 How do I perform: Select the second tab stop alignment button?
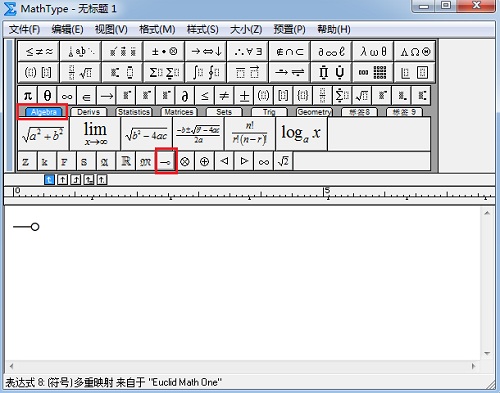click(x=62, y=180)
